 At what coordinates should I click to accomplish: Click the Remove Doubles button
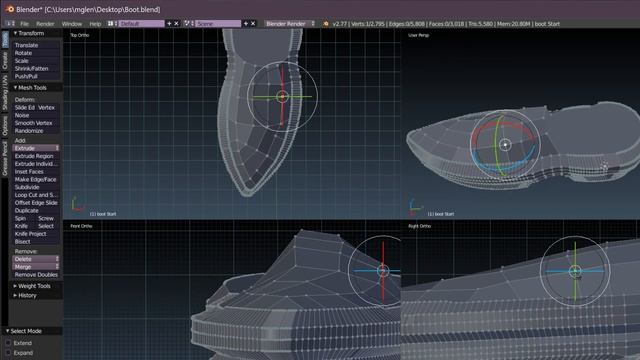coord(36,275)
